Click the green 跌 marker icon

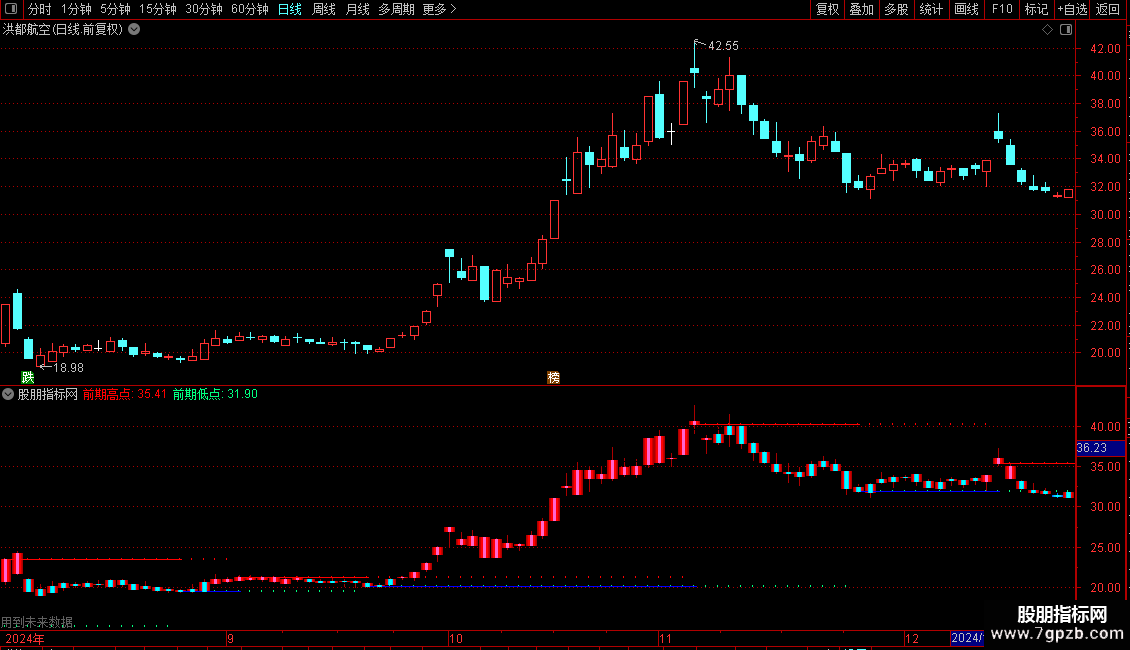(28, 378)
